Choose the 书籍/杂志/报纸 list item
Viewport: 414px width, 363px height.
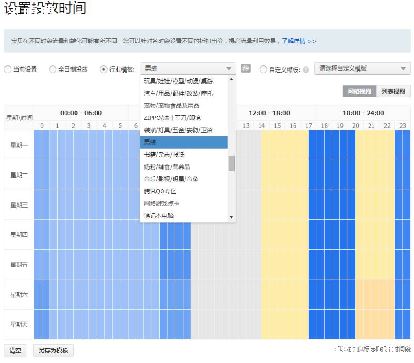184,154
